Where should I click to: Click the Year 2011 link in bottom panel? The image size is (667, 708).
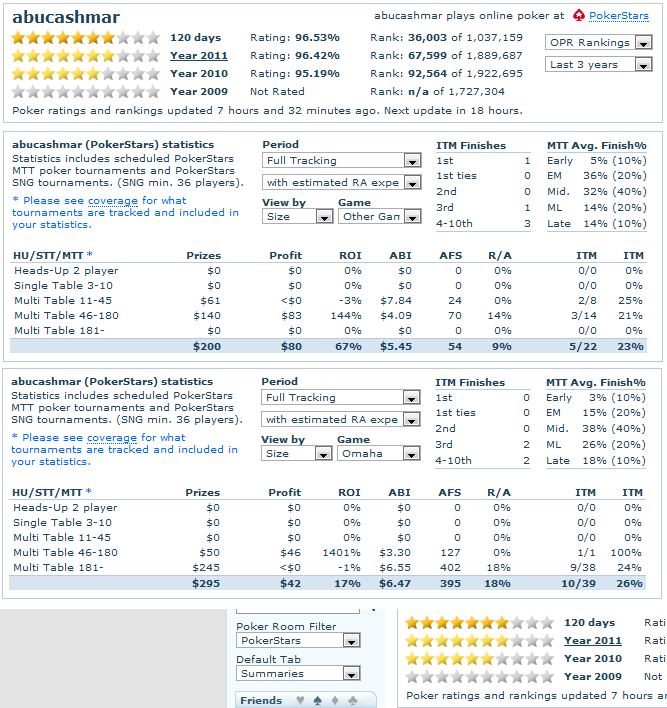(592, 641)
